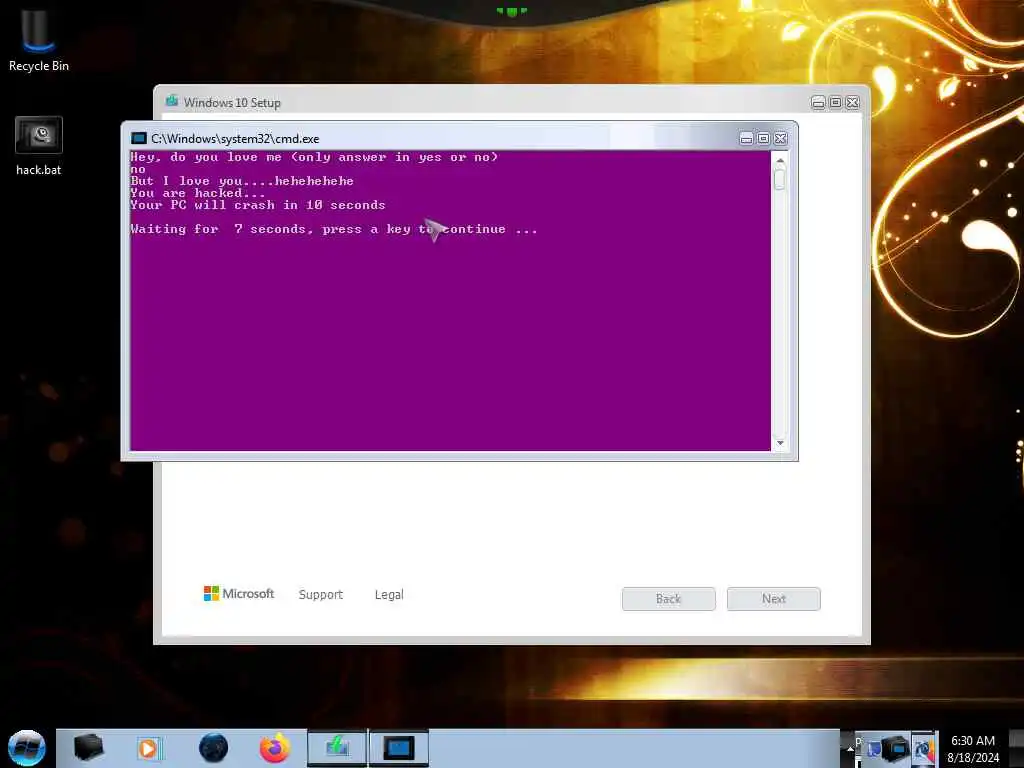
Task: Close the cmd.exe window
Action: click(780, 138)
